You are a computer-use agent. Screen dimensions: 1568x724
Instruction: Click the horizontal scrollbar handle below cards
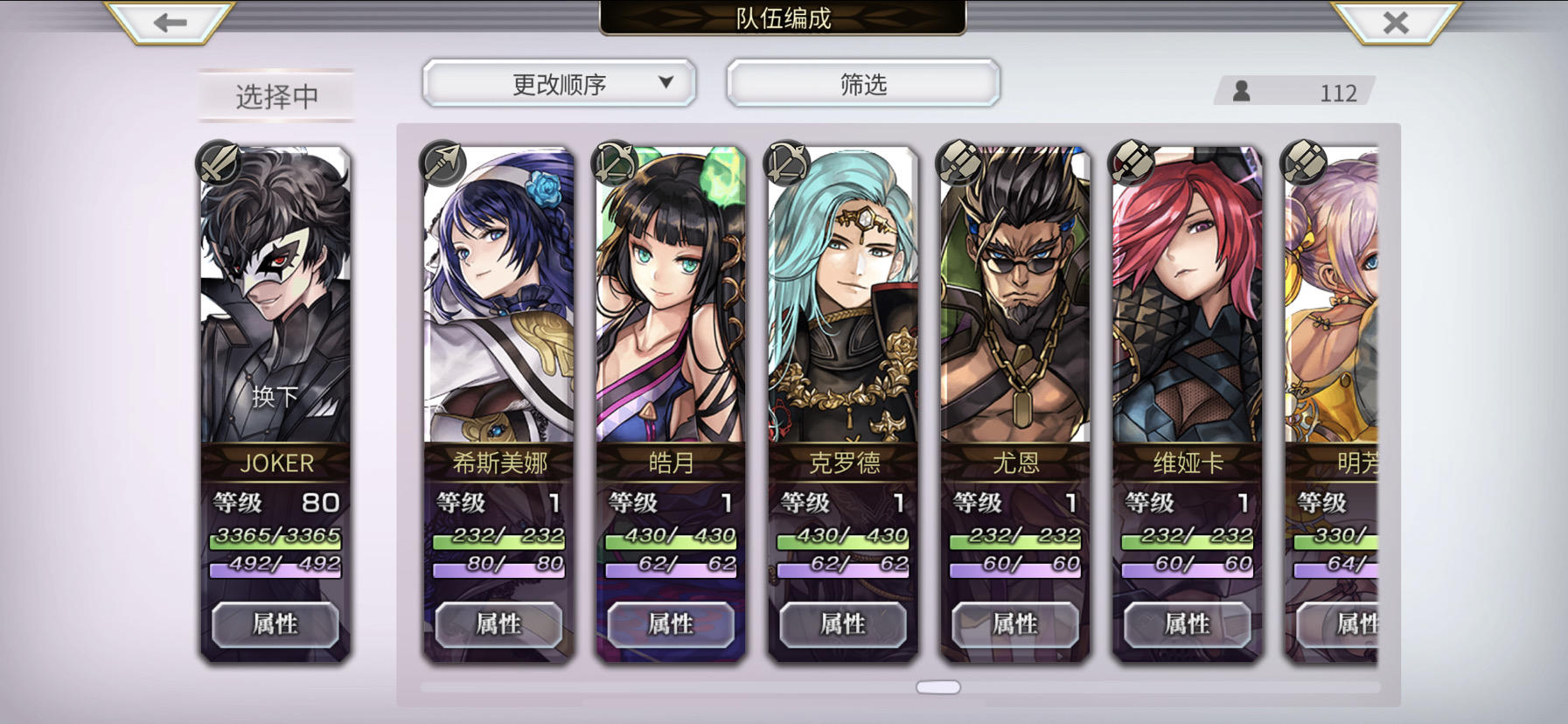(x=938, y=687)
